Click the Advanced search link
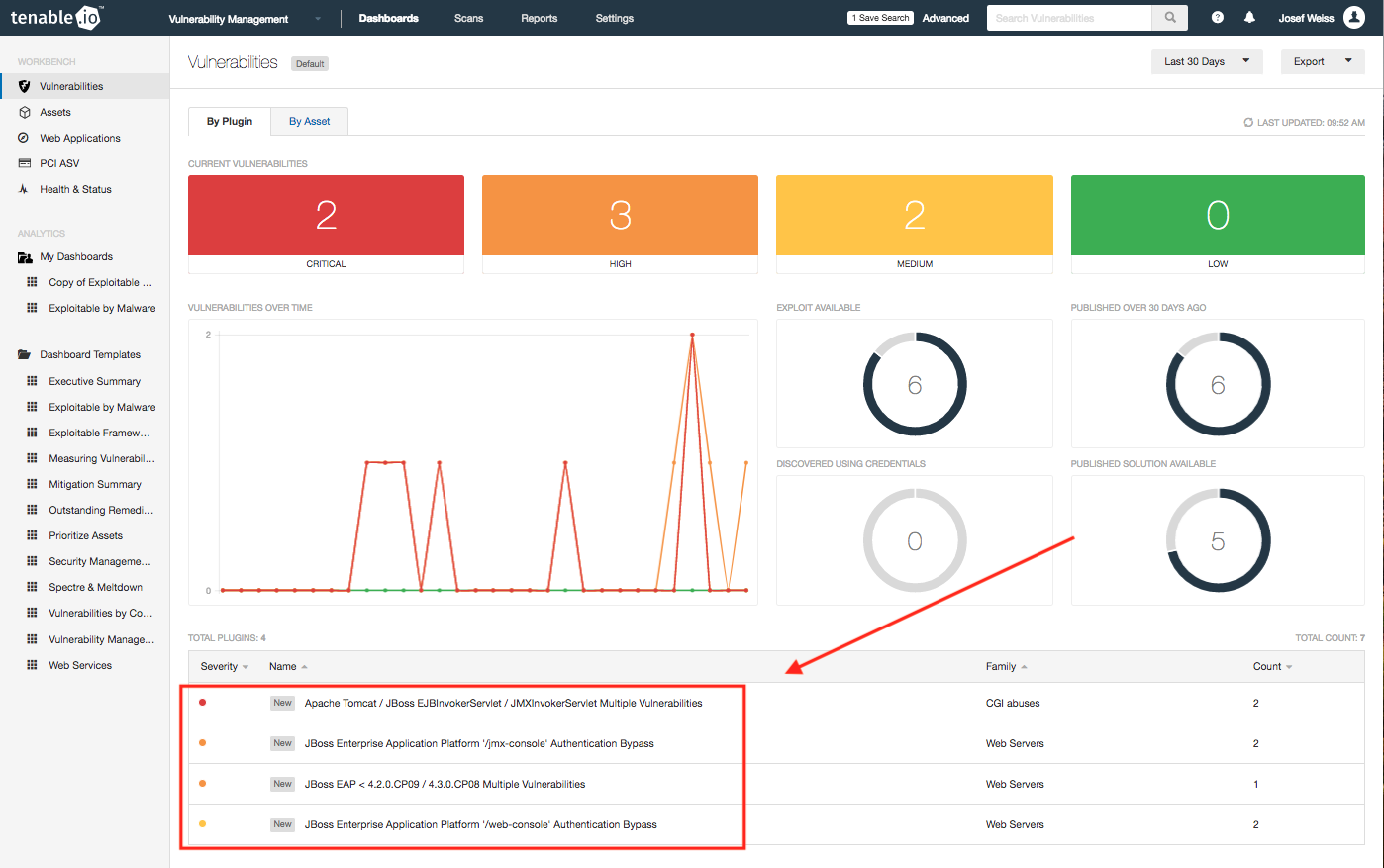The width and height of the screenshot is (1384, 868). pyautogui.click(x=945, y=18)
